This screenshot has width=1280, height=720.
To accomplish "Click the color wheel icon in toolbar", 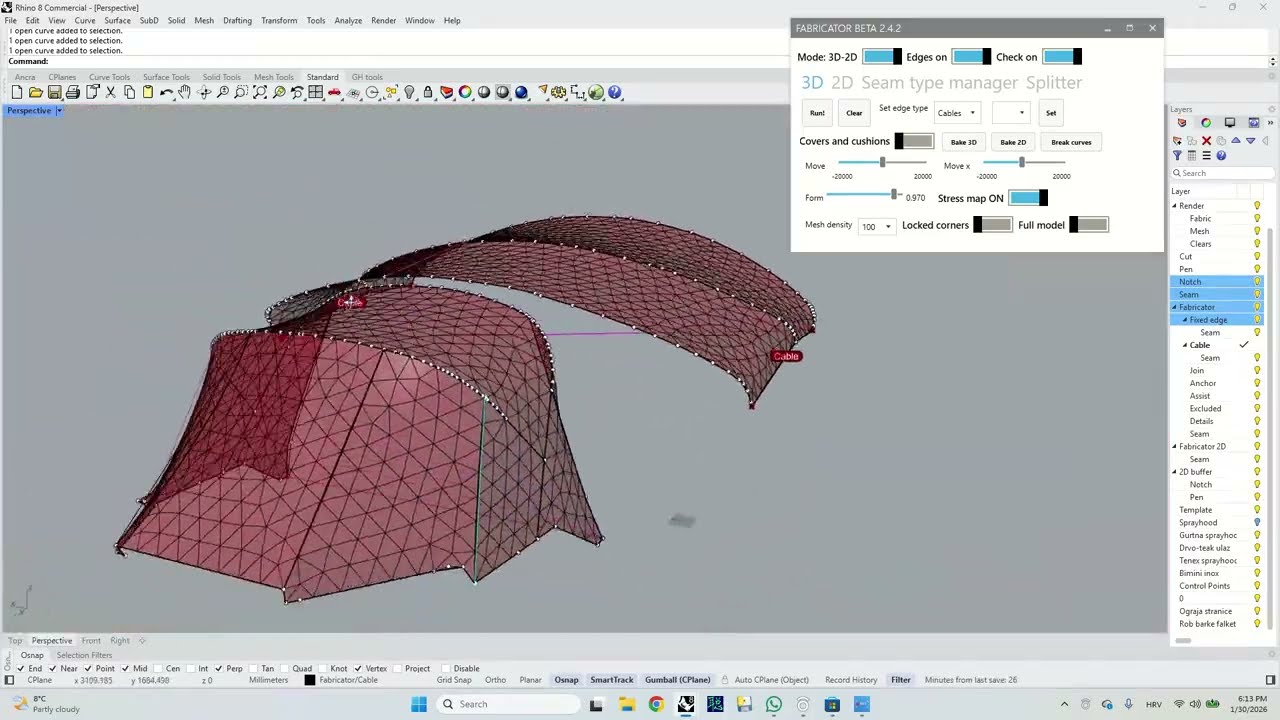I will click(x=465, y=92).
